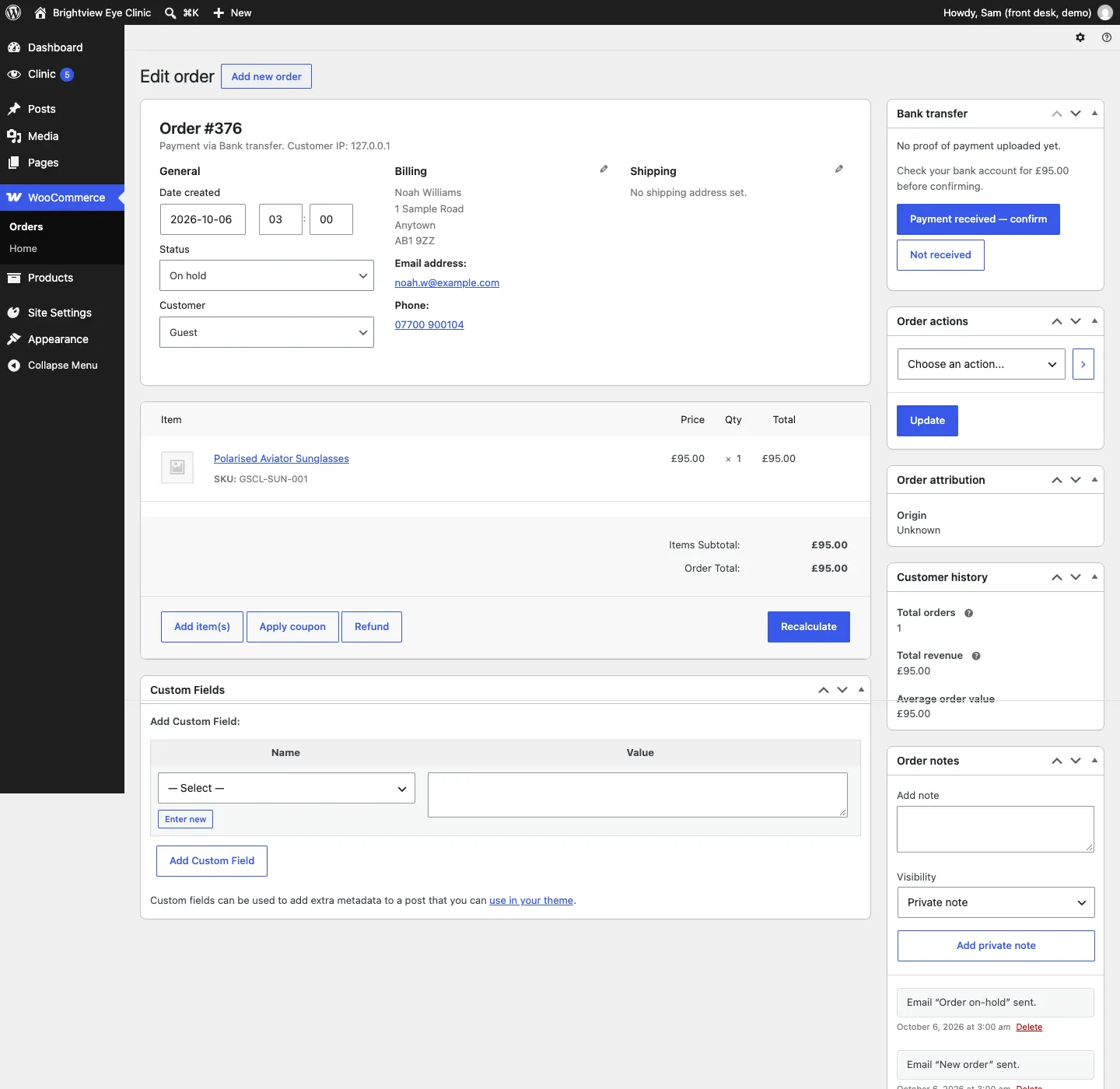Click Recalculate button
1120x1089 pixels.
click(809, 627)
